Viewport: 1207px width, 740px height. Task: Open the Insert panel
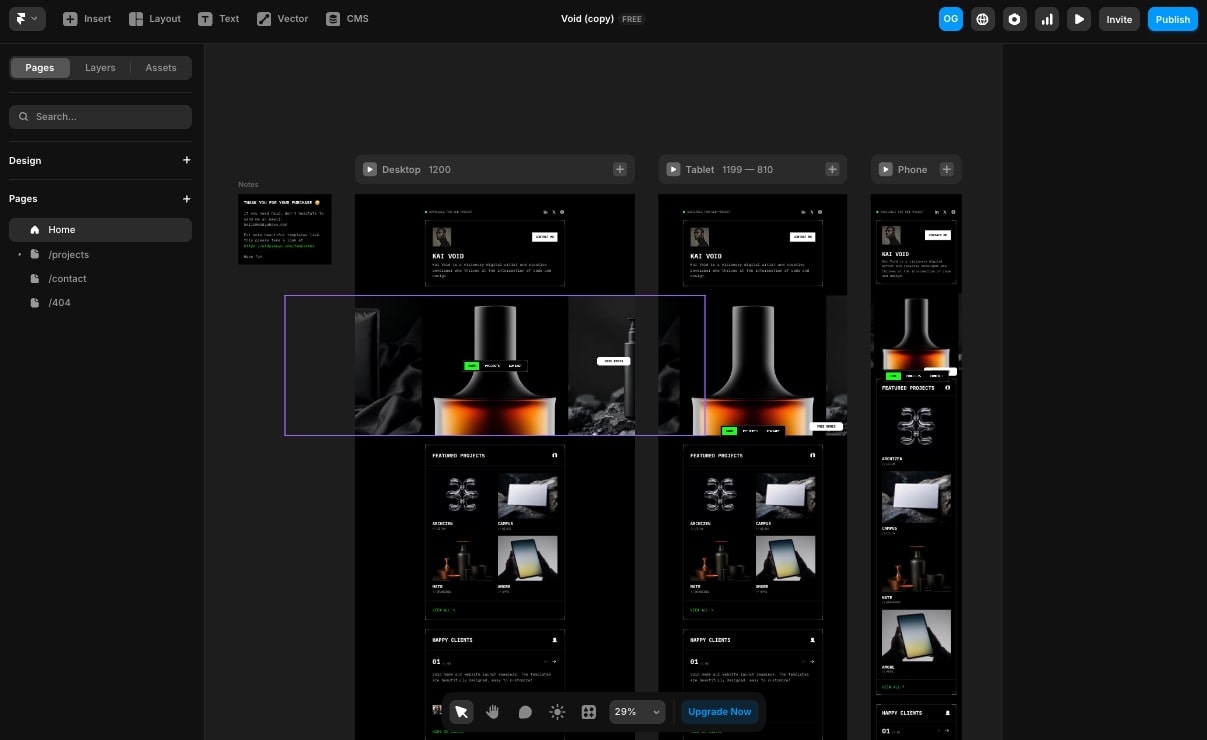point(86,18)
